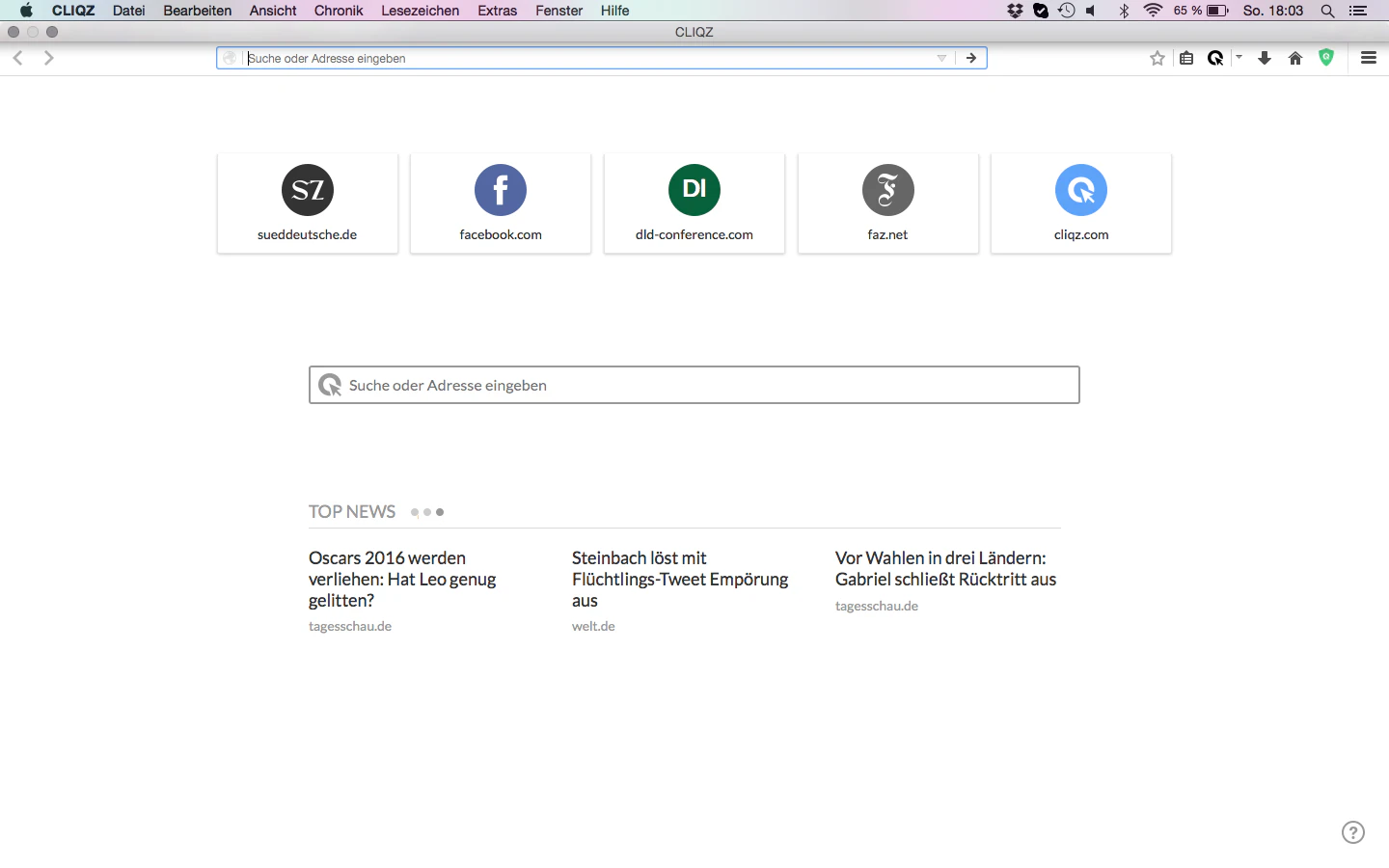Click the help question mark at bottom right

[x=1352, y=831]
